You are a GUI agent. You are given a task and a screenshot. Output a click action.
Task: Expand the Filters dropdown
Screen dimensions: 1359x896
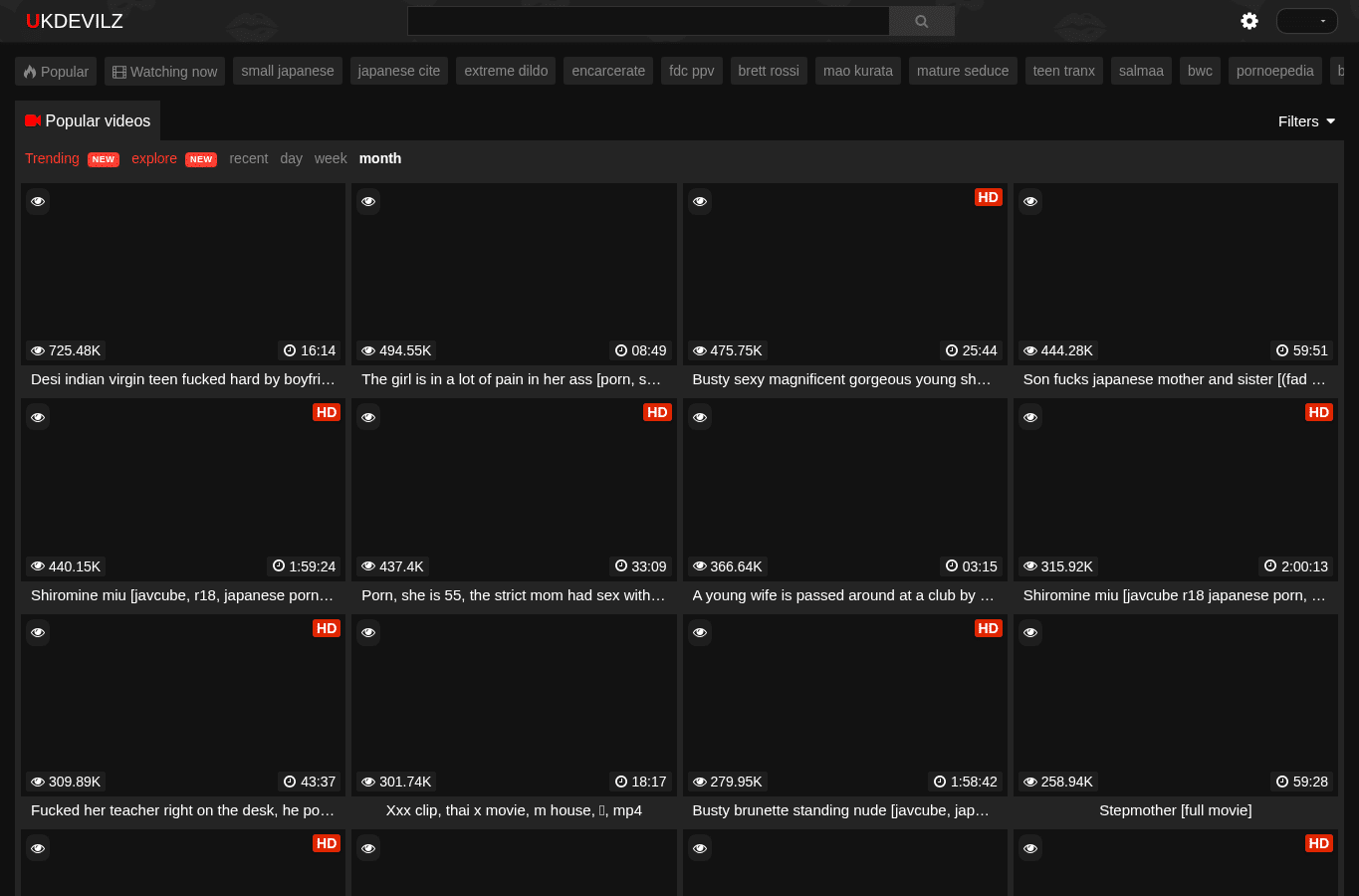pos(1306,121)
